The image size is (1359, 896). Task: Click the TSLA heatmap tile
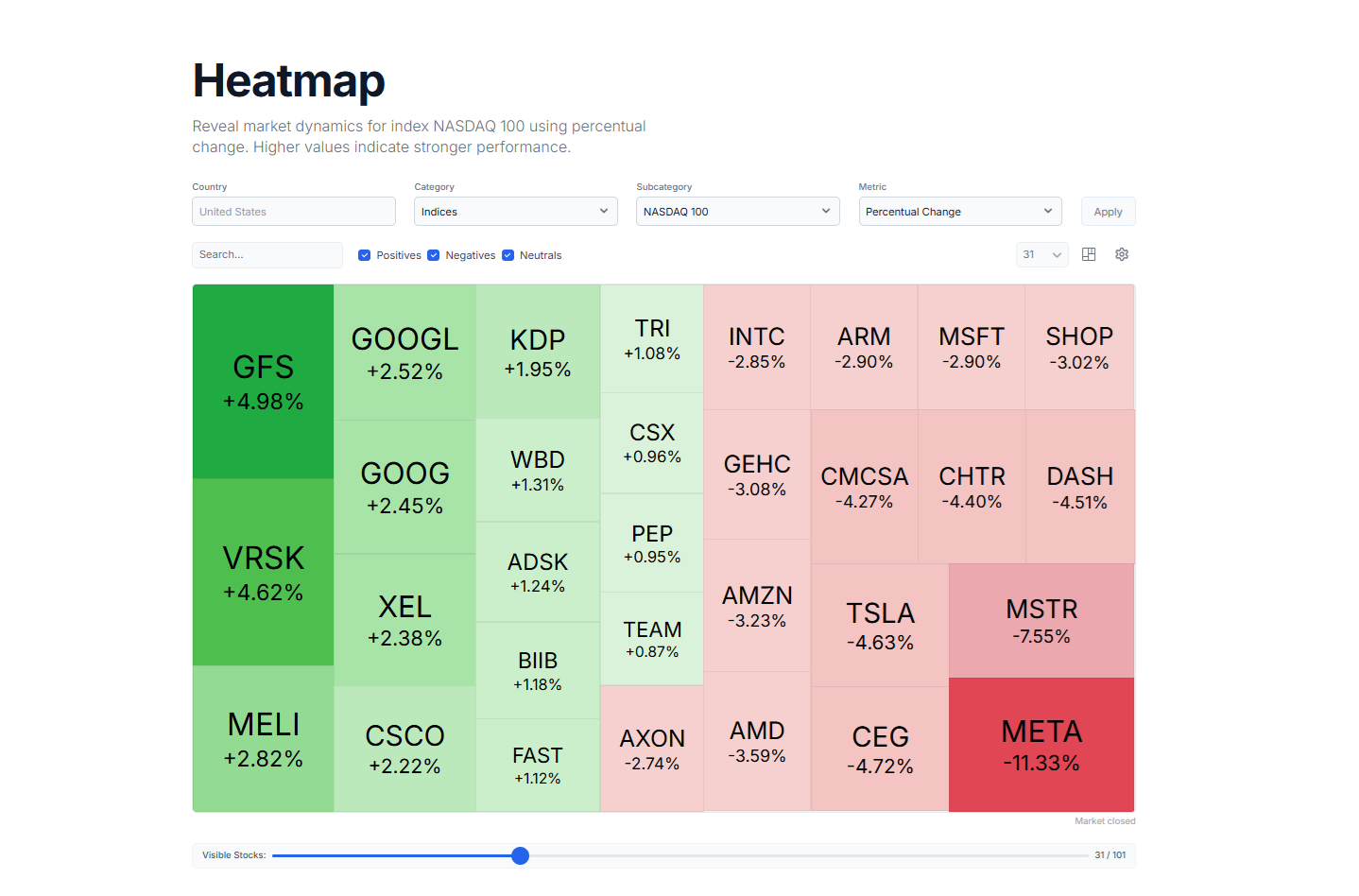pos(880,624)
